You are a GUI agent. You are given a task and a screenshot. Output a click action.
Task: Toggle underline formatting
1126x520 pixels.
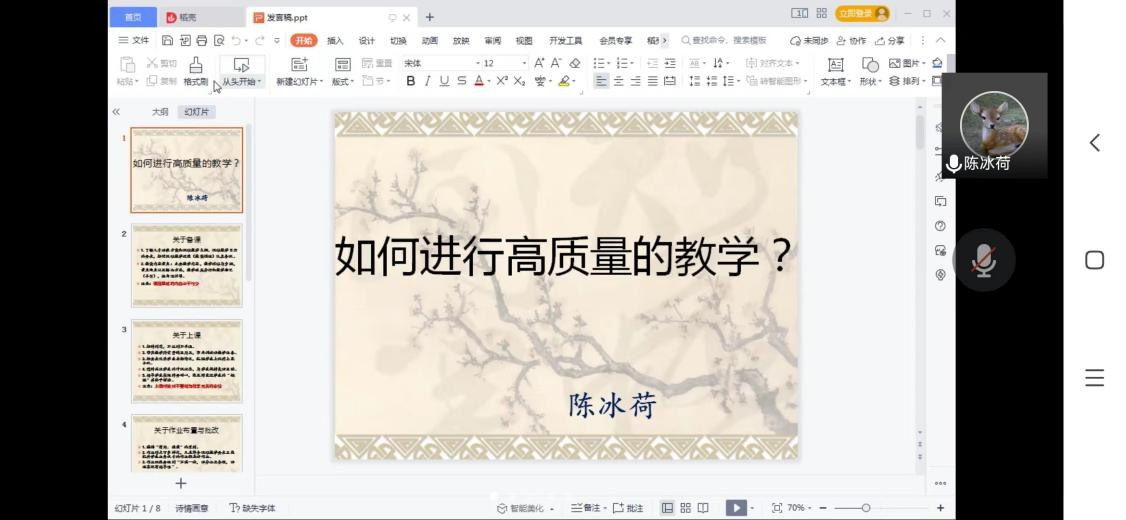tap(445, 81)
